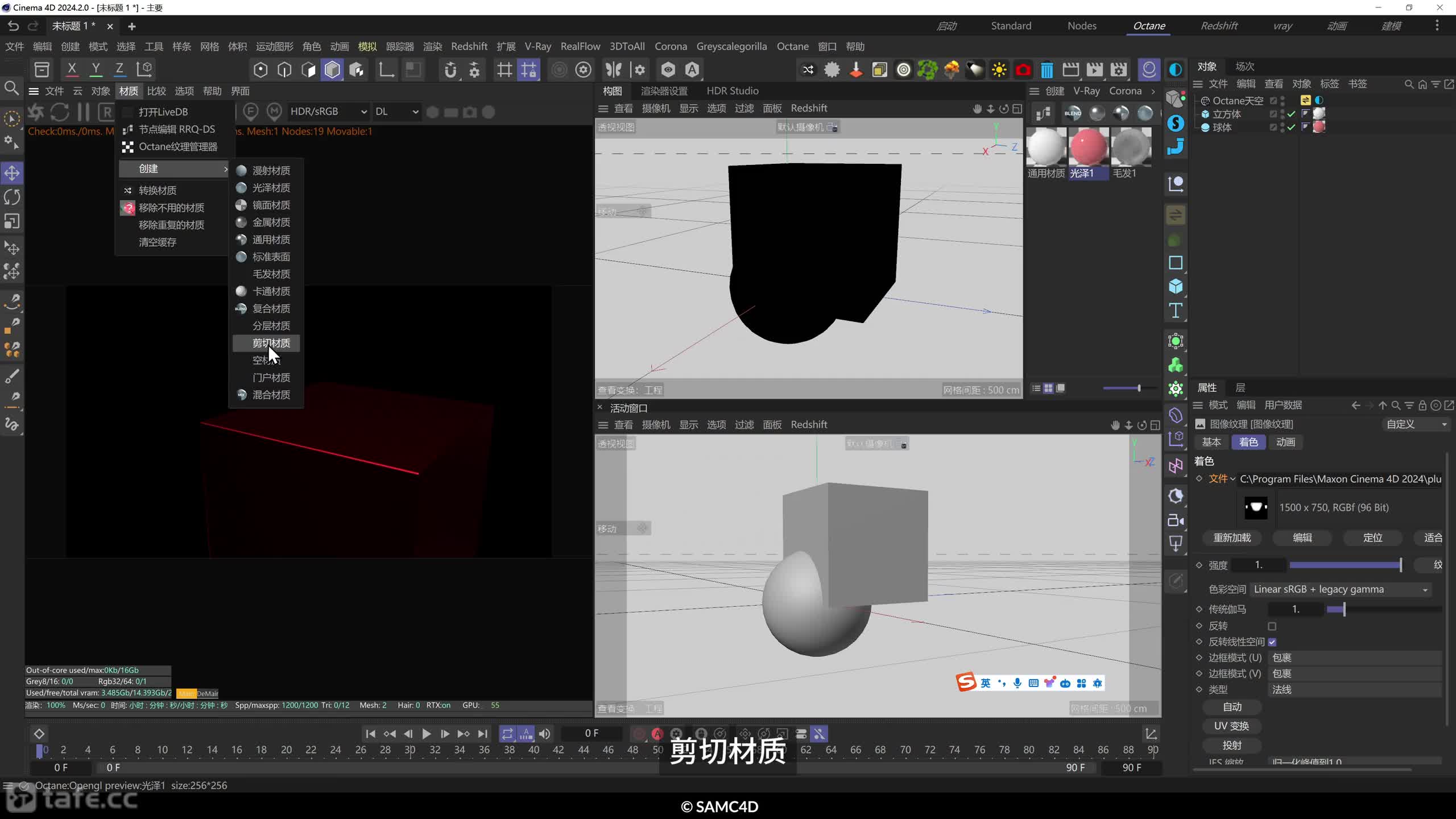This screenshot has height=819, width=1456.
Task: Open 色彩空间 Linear sRGB dropdown
Action: pos(1341,589)
